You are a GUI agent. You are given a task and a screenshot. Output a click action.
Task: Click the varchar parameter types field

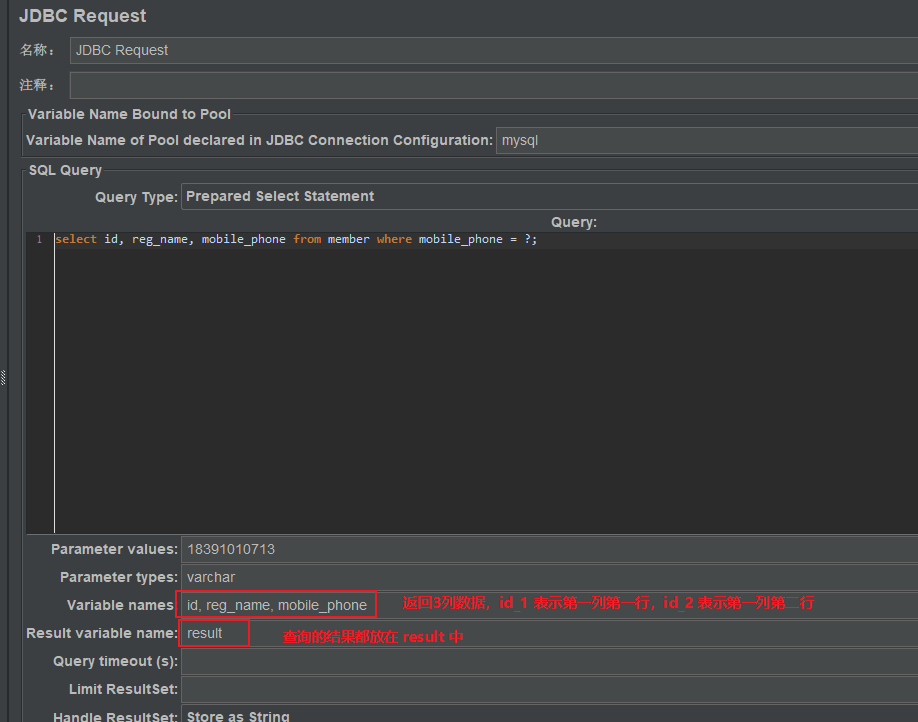(x=400, y=576)
